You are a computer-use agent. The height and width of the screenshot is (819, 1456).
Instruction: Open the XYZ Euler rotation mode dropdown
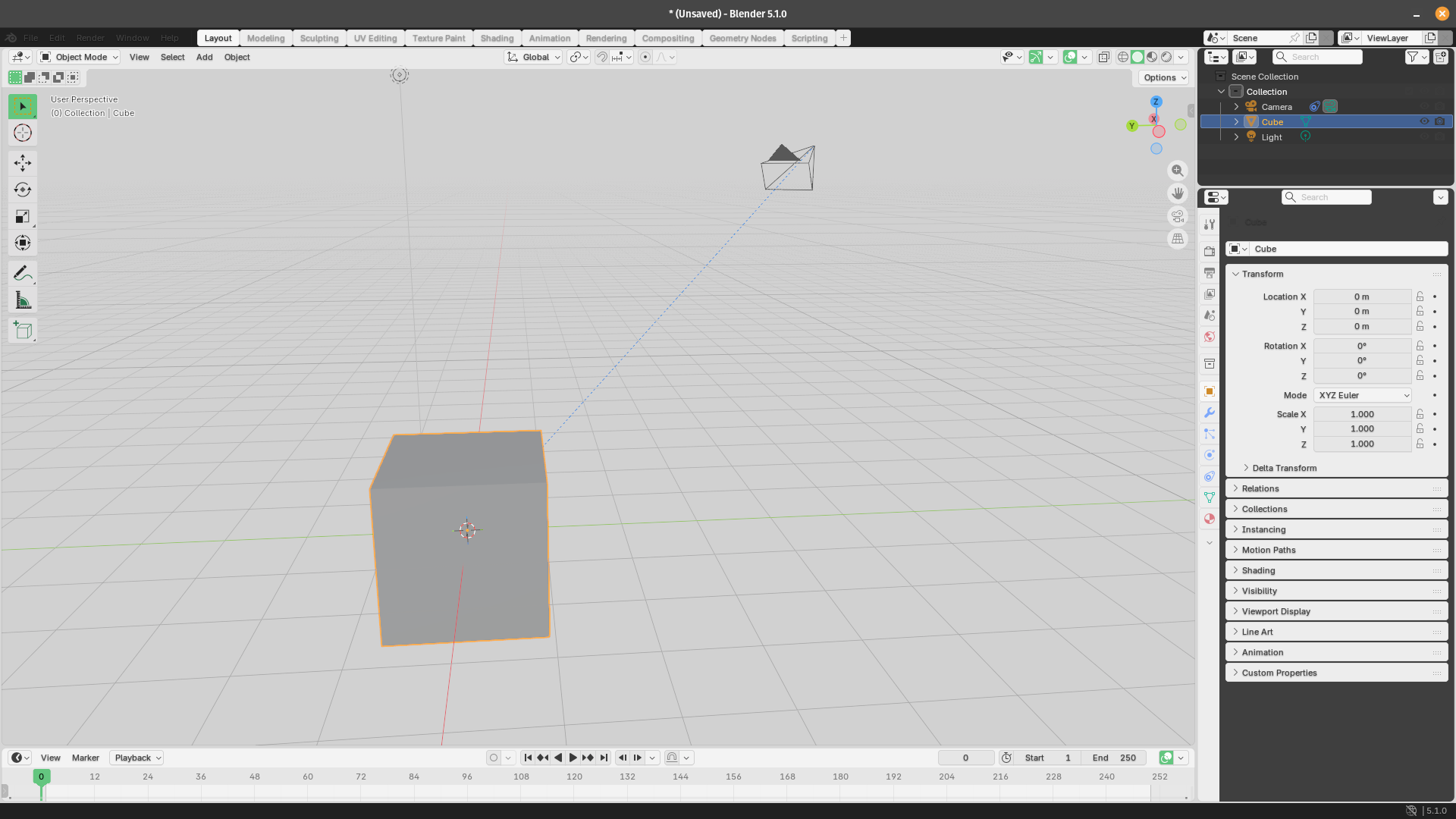point(1363,395)
